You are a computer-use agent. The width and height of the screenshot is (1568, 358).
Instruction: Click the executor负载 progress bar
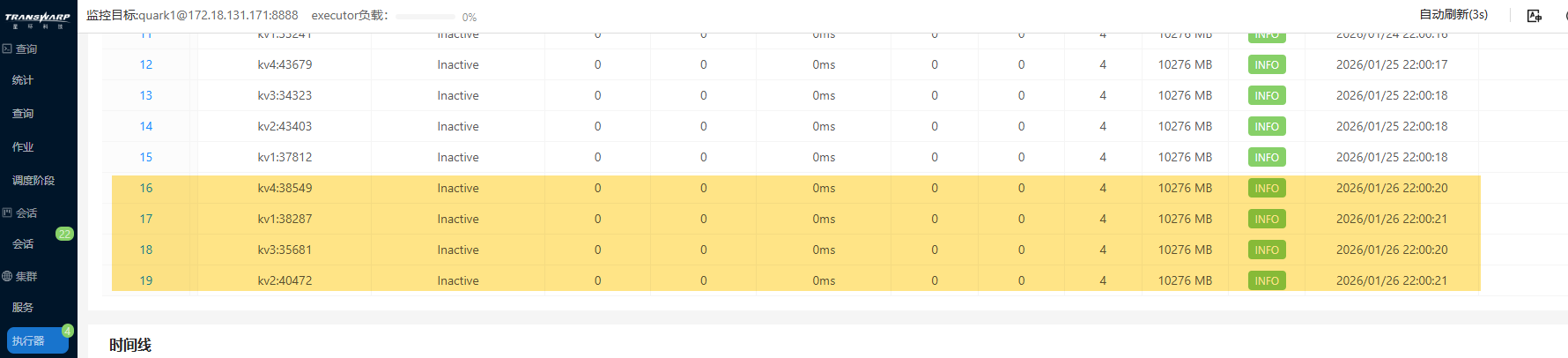426,17
